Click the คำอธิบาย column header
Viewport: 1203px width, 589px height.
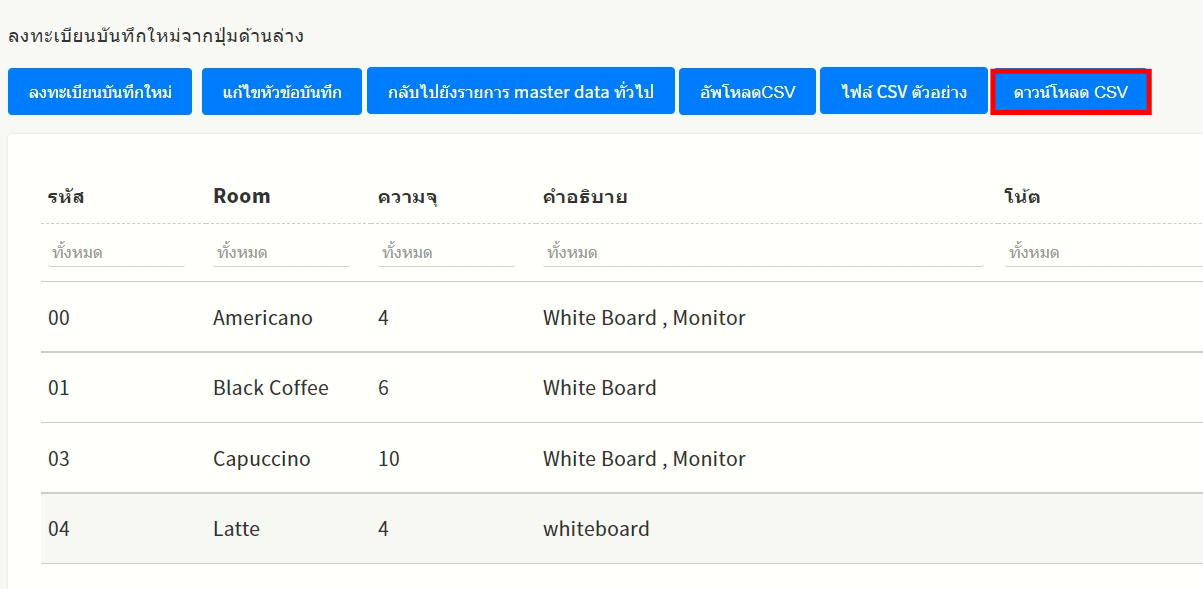click(x=585, y=196)
